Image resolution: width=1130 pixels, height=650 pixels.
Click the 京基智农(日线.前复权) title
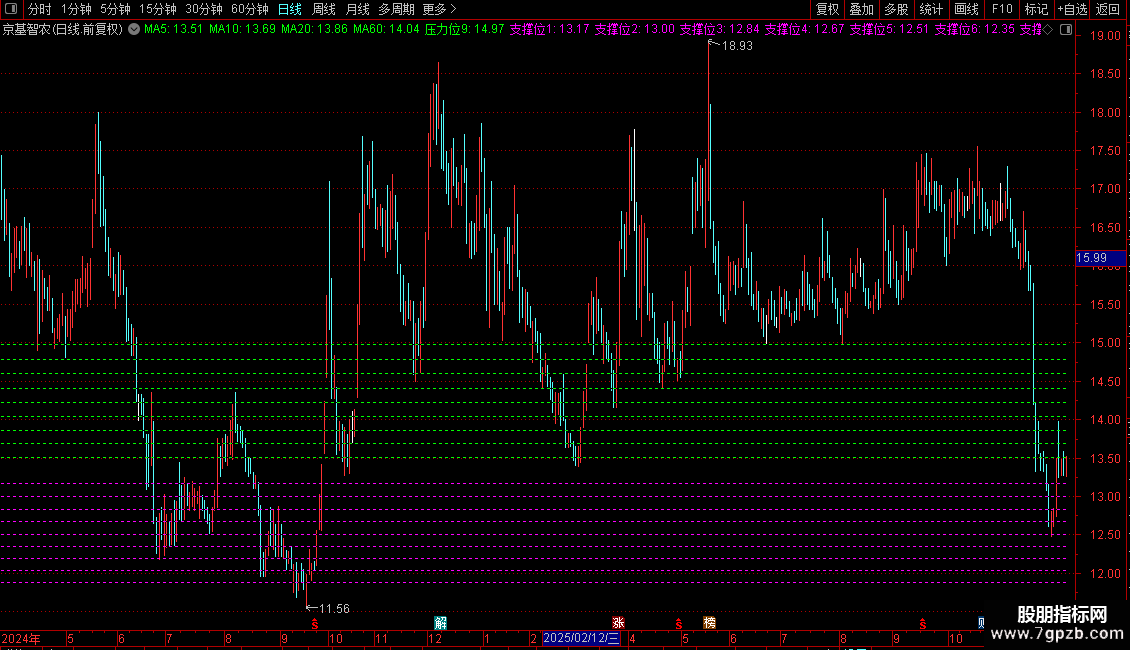click(63, 30)
